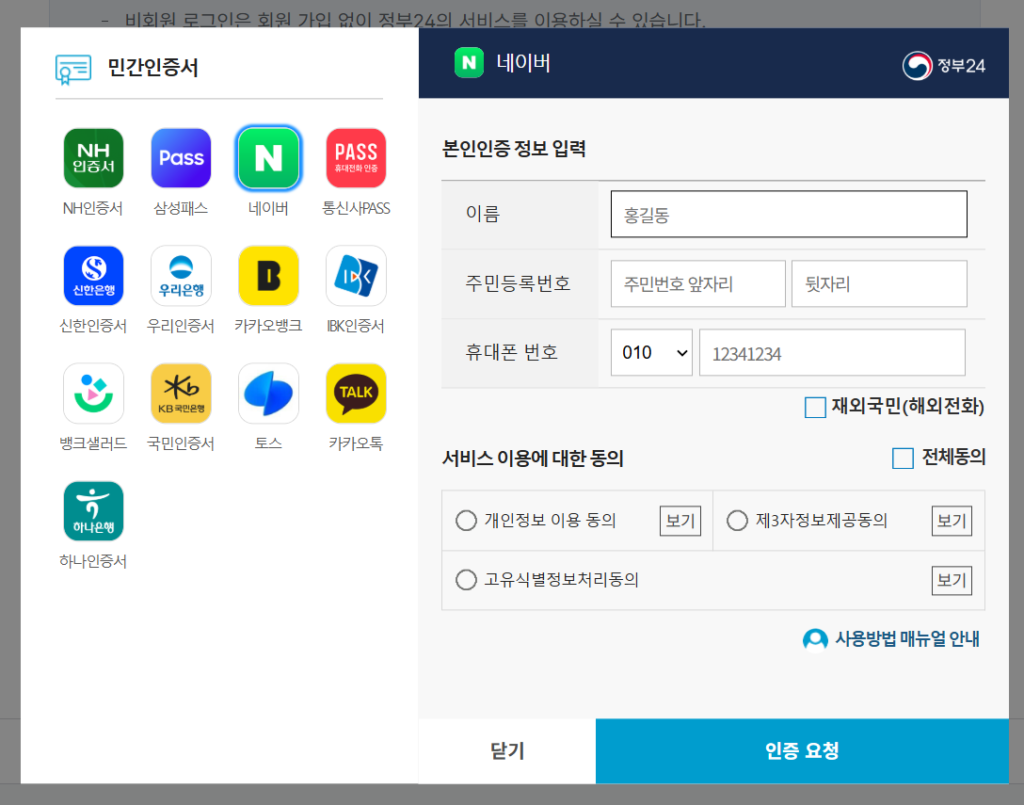This screenshot has height=805, width=1024.
Task: Click the 뒷자리 resident number input field
Action: 879,284
